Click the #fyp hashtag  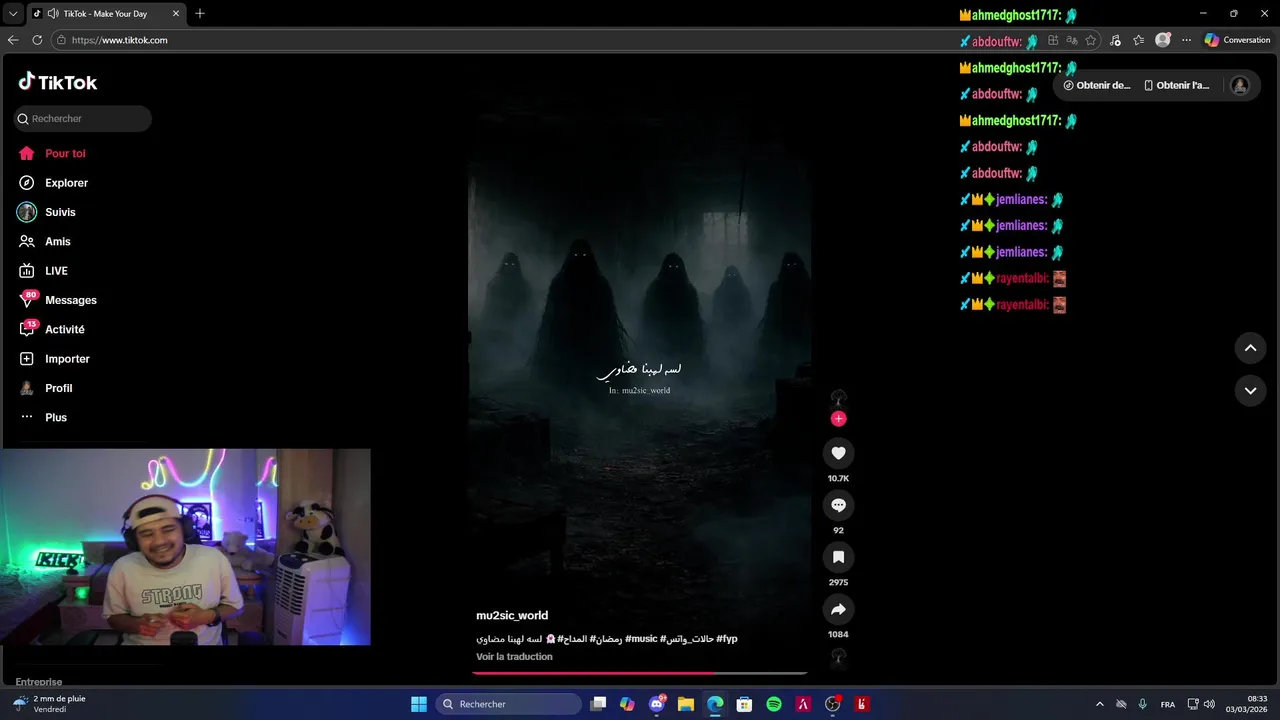tap(727, 638)
